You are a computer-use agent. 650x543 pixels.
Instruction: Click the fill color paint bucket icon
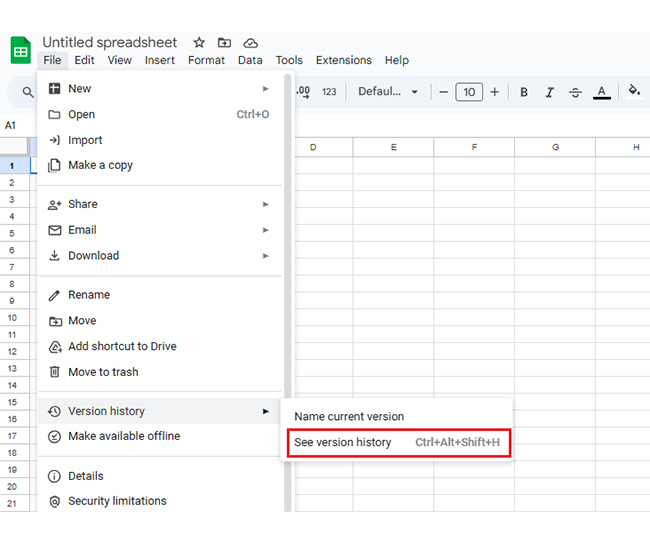tap(633, 92)
